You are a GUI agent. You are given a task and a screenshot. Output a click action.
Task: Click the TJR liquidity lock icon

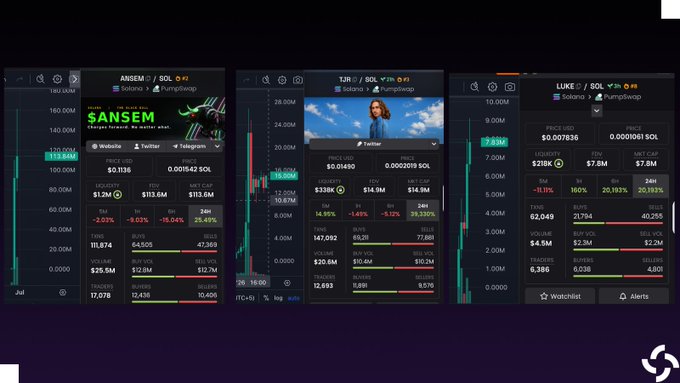(x=340, y=190)
